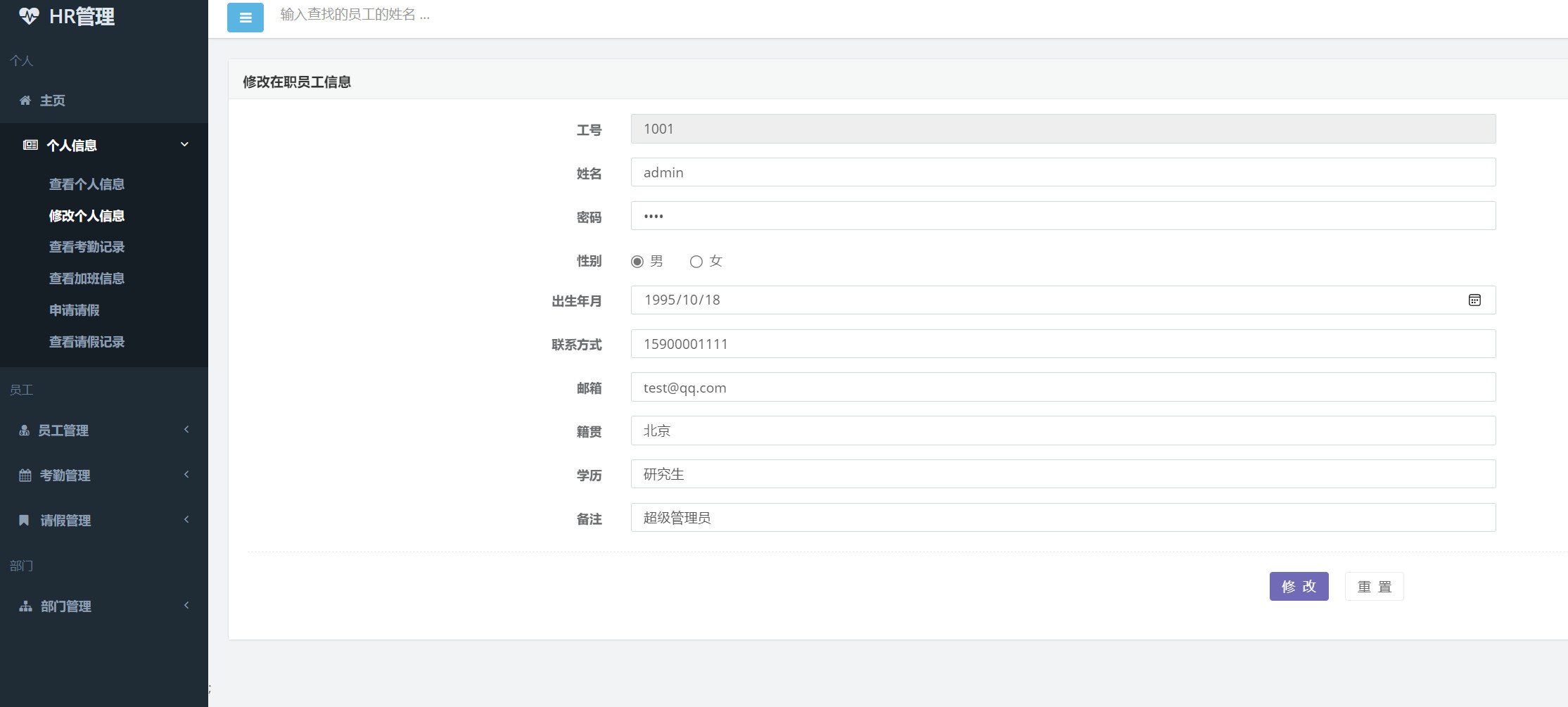This screenshot has width=1568, height=707.
Task: Expand the 员工管理 menu chevron
Action: pos(186,429)
